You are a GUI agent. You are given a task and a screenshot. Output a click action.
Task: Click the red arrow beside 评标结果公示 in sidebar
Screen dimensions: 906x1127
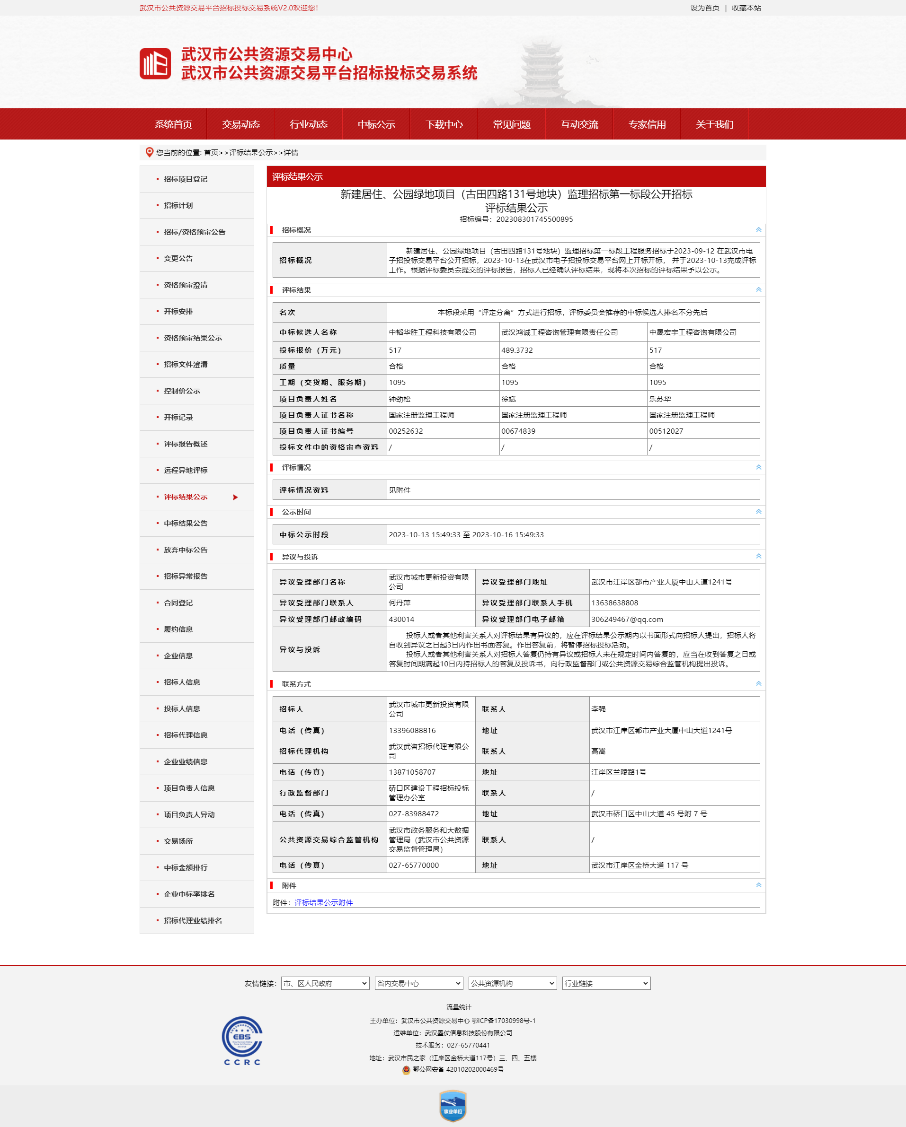pyautogui.click(x=235, y=497)
